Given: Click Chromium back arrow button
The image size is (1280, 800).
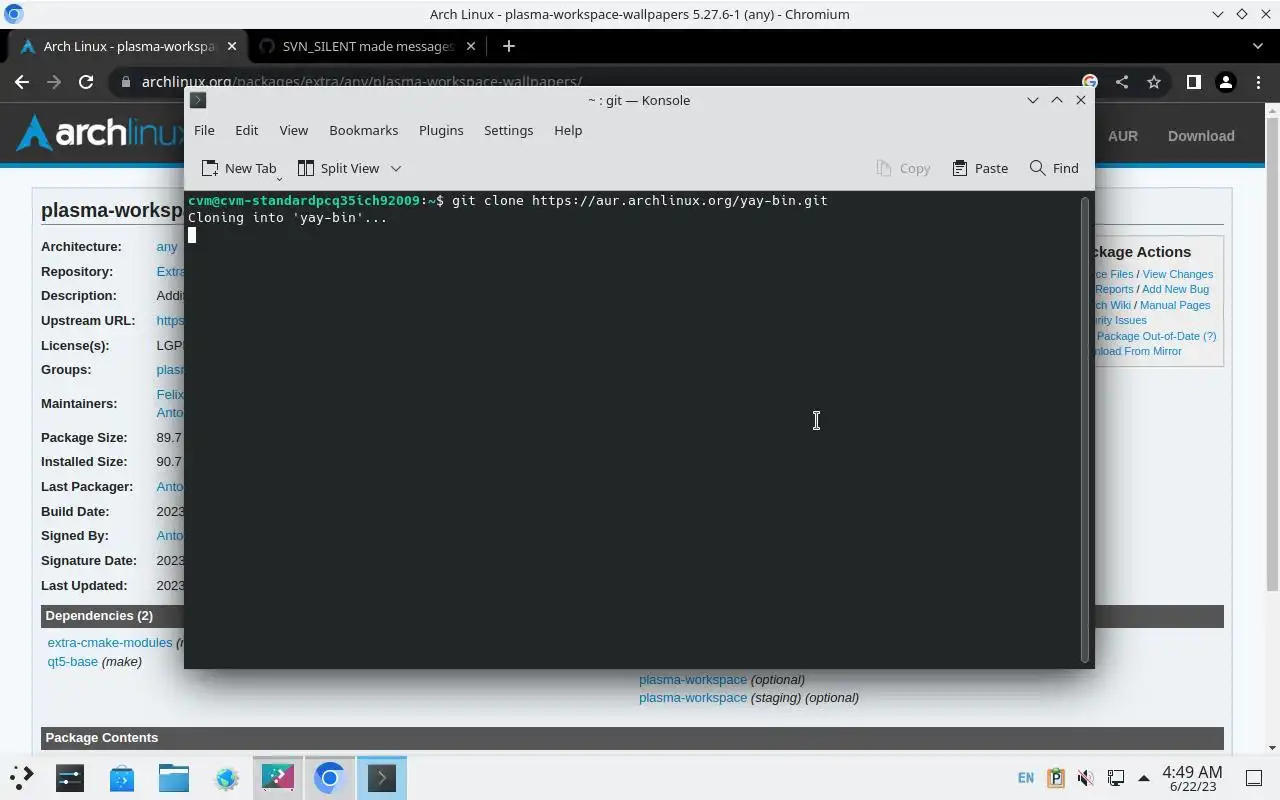Looking at the screenshot, I should 22,82.
